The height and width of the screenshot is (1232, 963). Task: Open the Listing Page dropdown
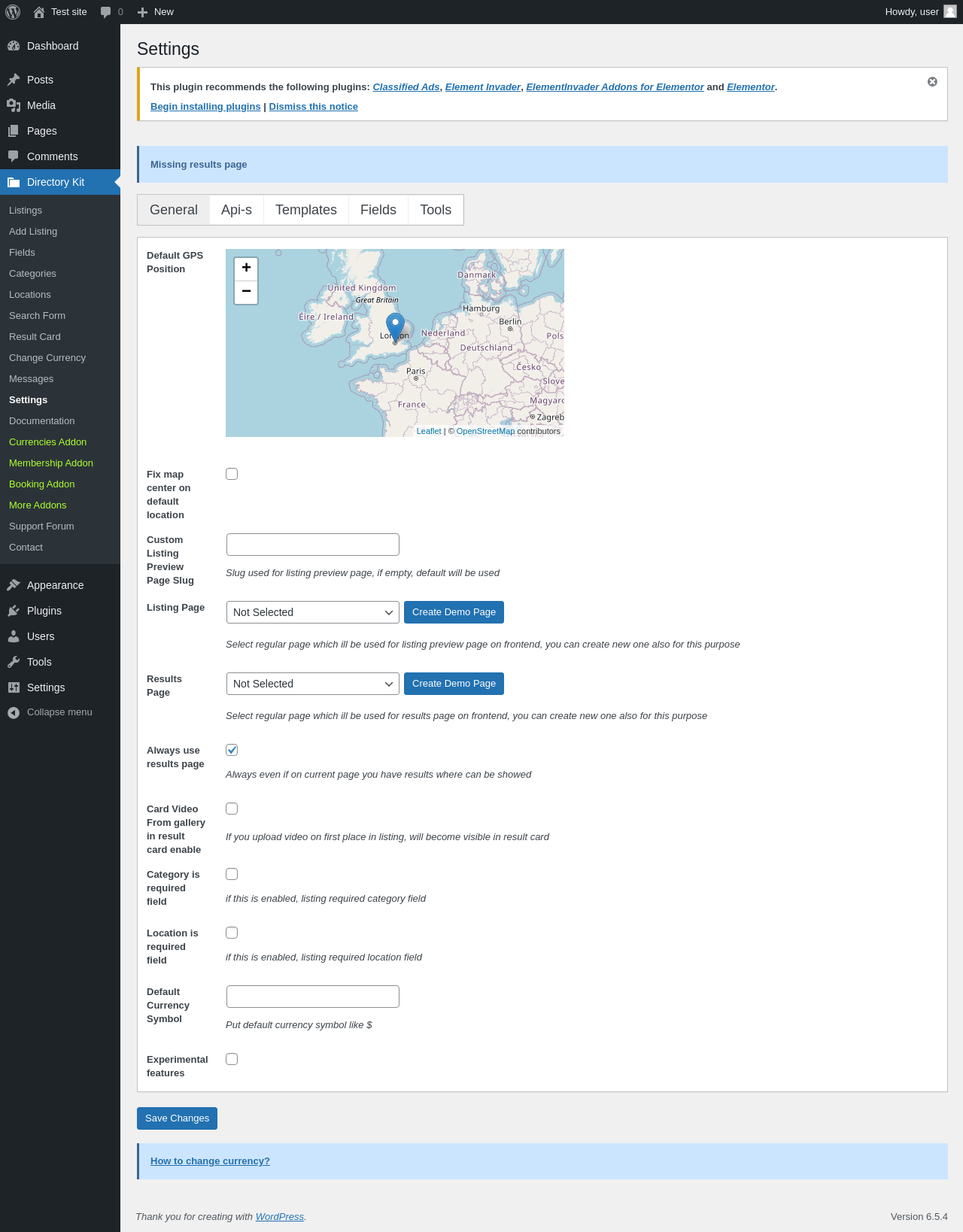click(312, 612)
